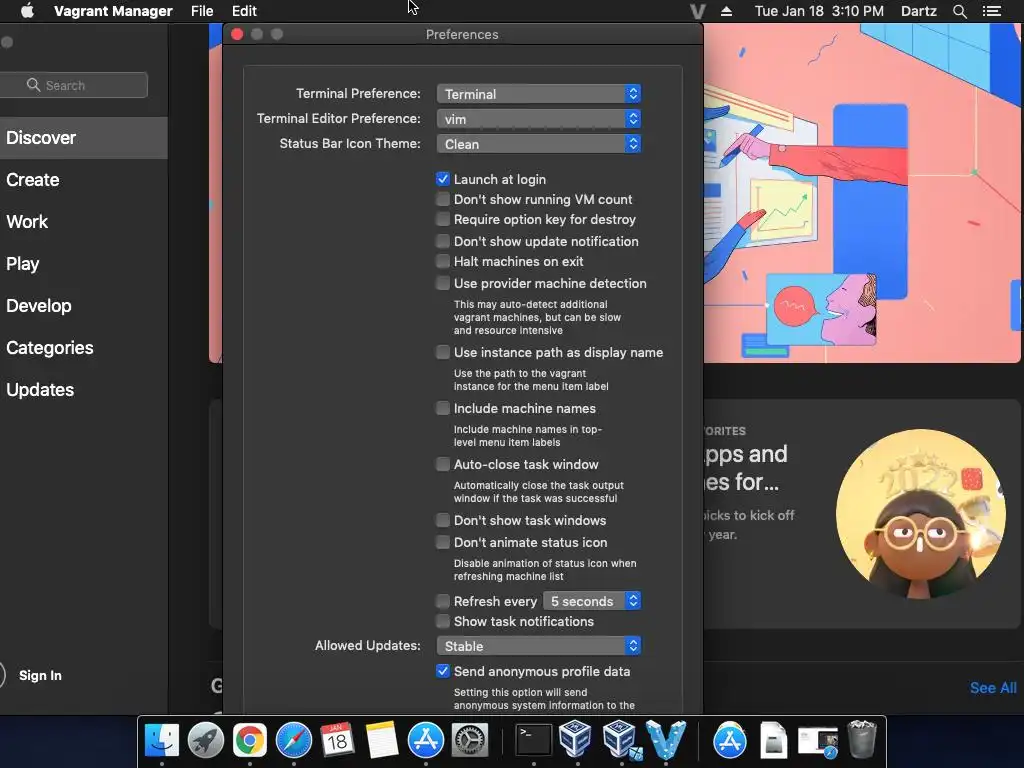Screen dimensions: 1024x768
Task: Click the eject icon in menu bar
Action: click(726, 11)
